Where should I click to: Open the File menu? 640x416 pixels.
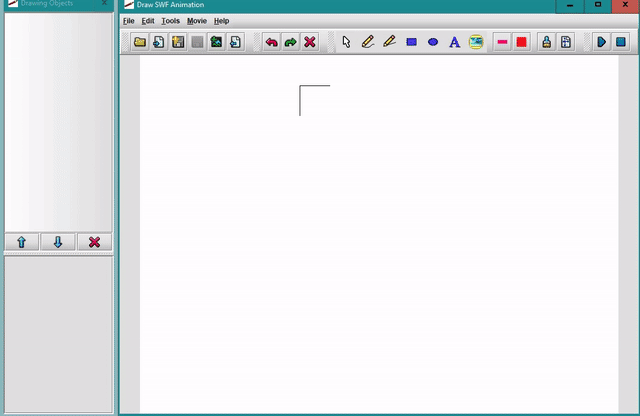[129, 21]
